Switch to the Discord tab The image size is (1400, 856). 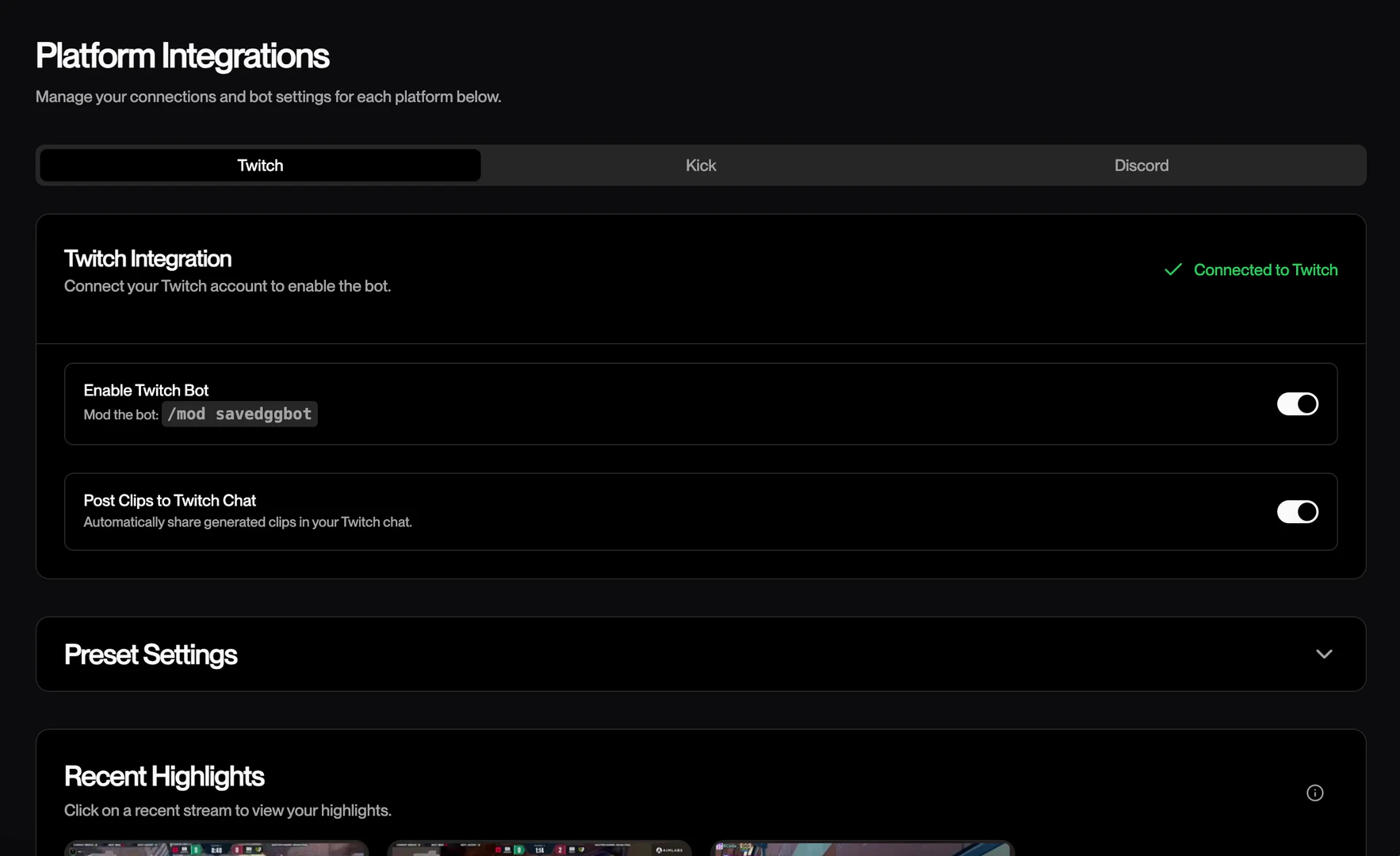pyautogui.click(x=1141, y=166)
